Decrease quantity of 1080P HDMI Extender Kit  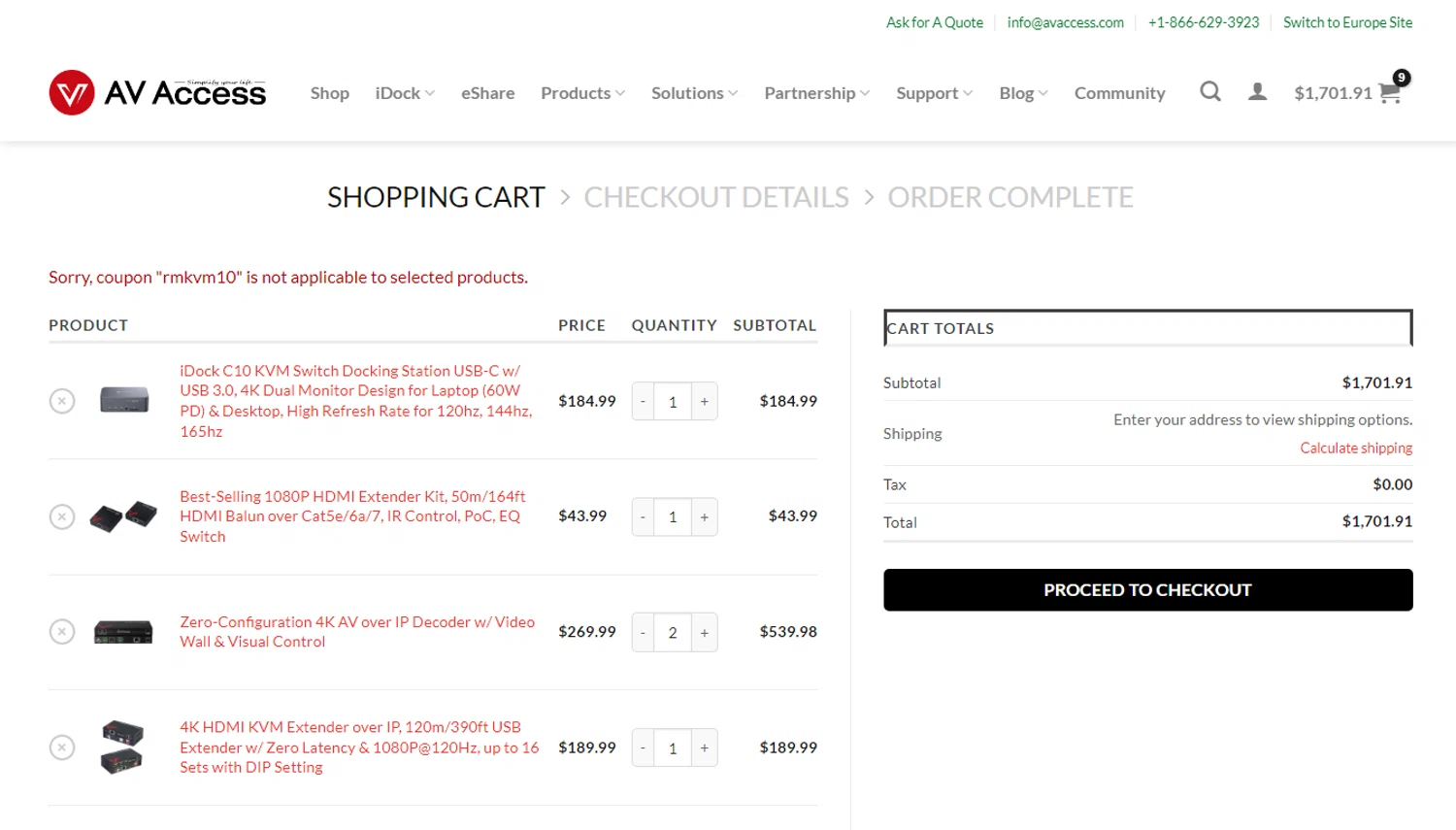click(643, 516)
